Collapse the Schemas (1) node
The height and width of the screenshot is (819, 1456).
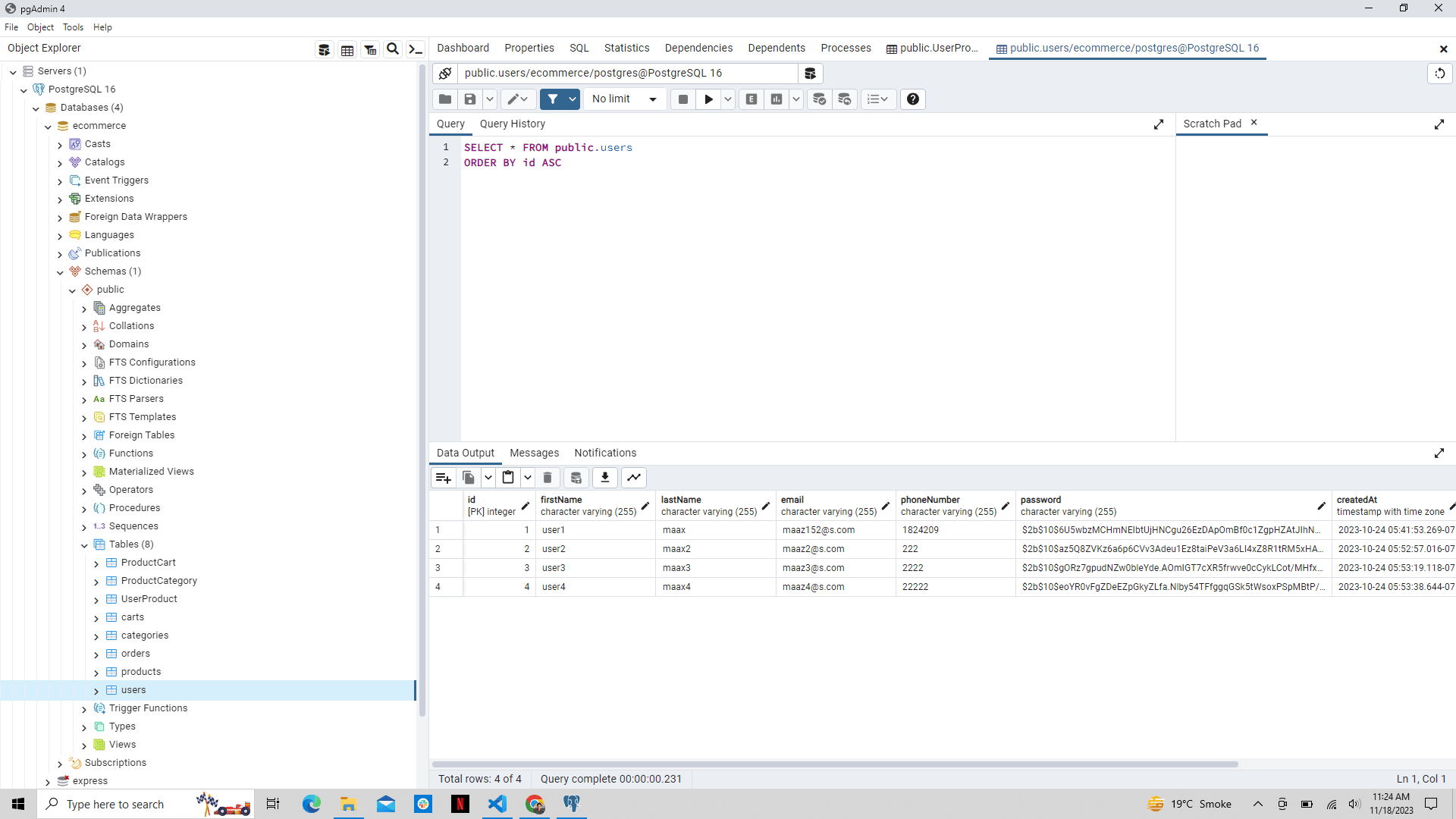[60, 272]
